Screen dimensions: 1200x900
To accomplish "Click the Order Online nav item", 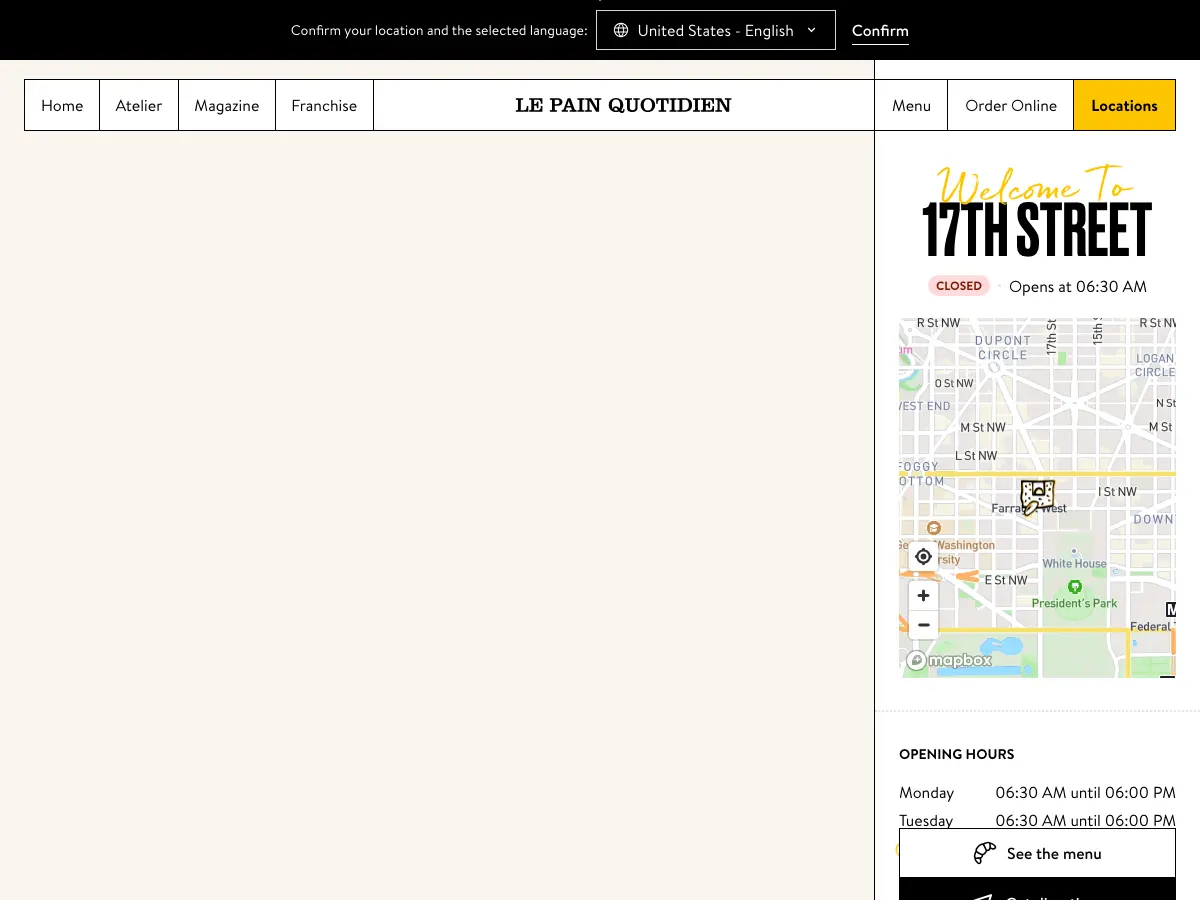I will pos(1010,105).
